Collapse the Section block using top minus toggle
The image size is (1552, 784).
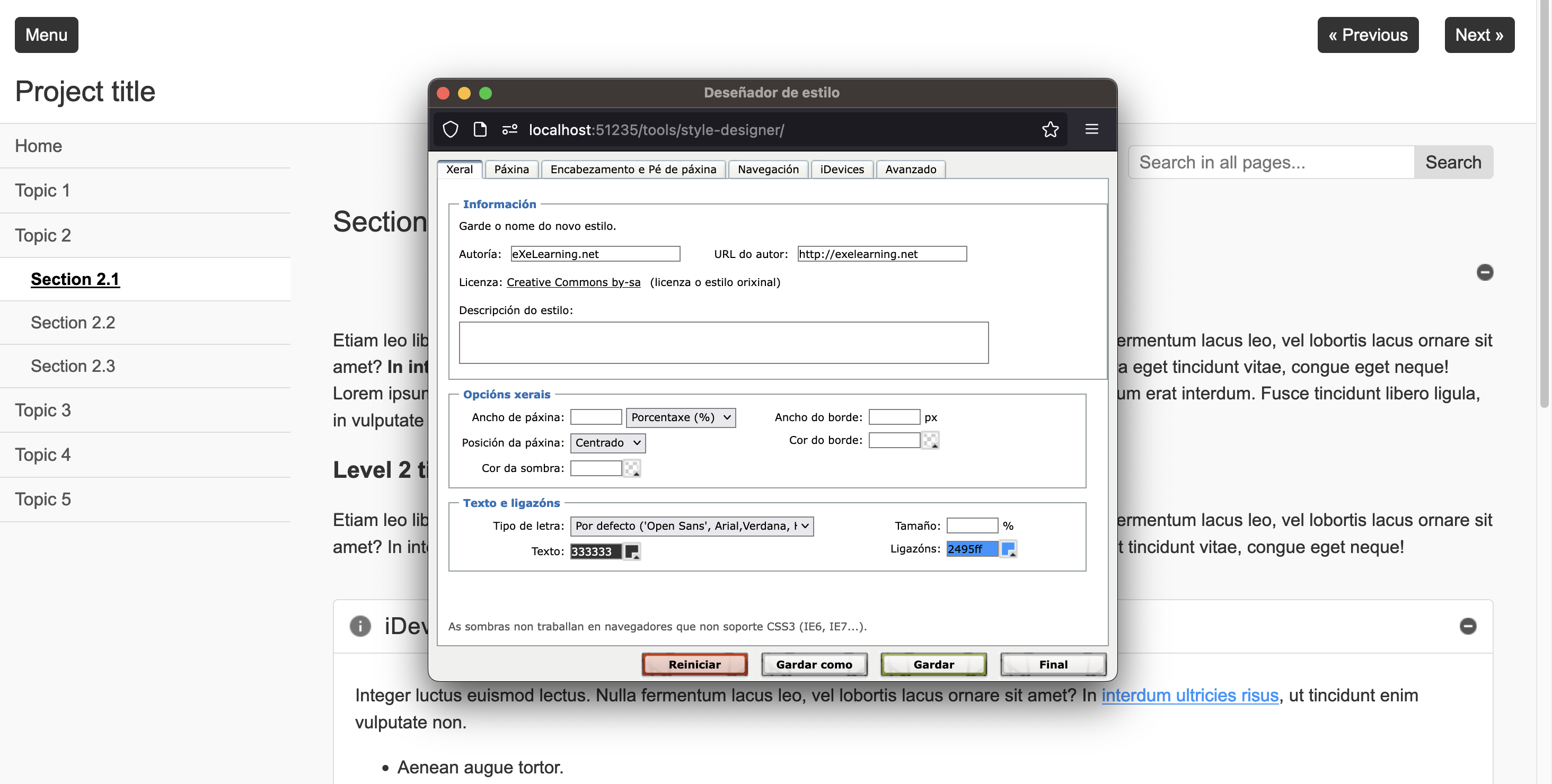pyautogui.click(x=1485, y=272)
